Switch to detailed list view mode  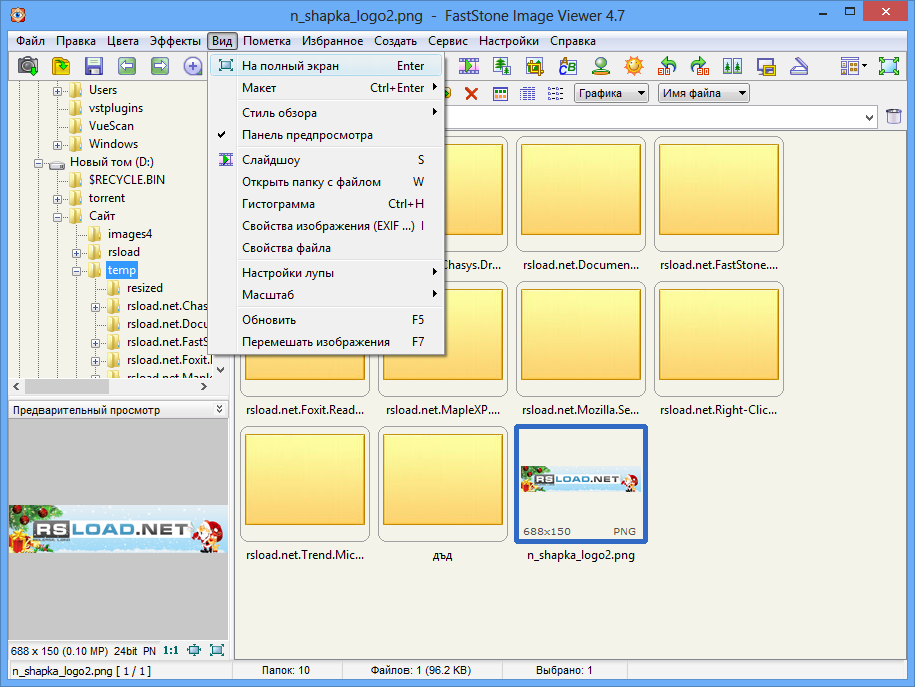coord(526,92)
